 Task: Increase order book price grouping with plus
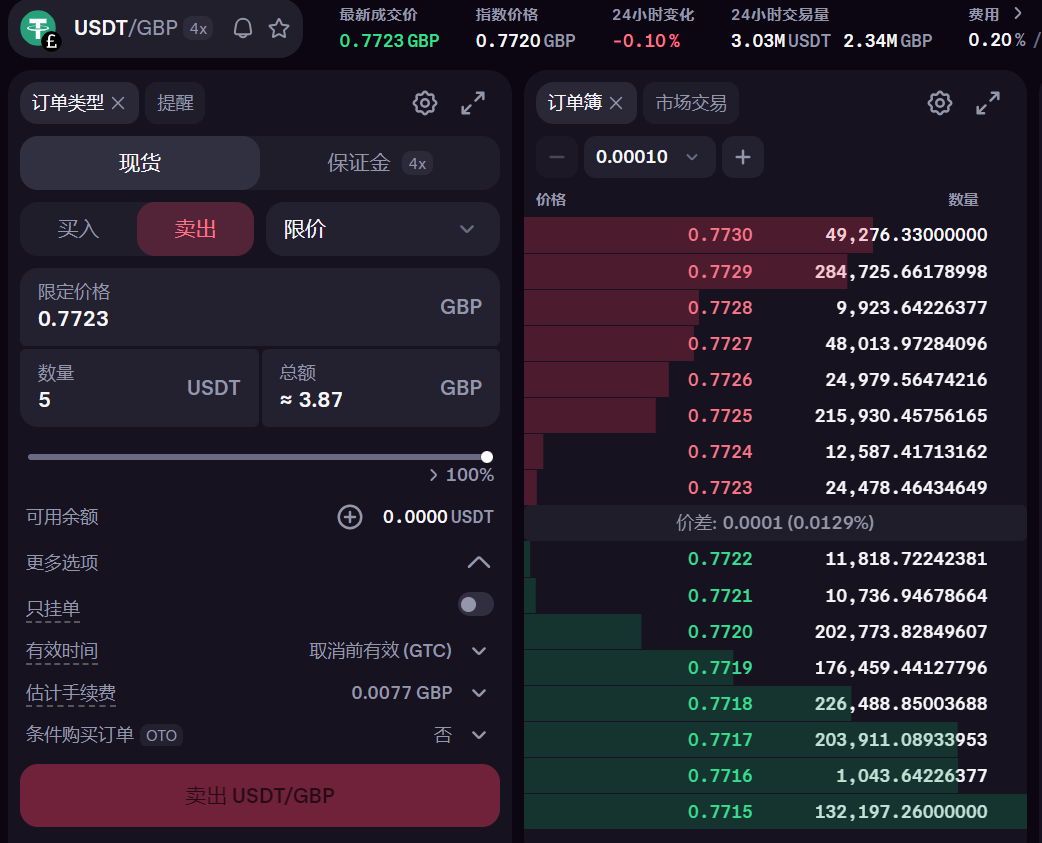(x=742, y=157)
